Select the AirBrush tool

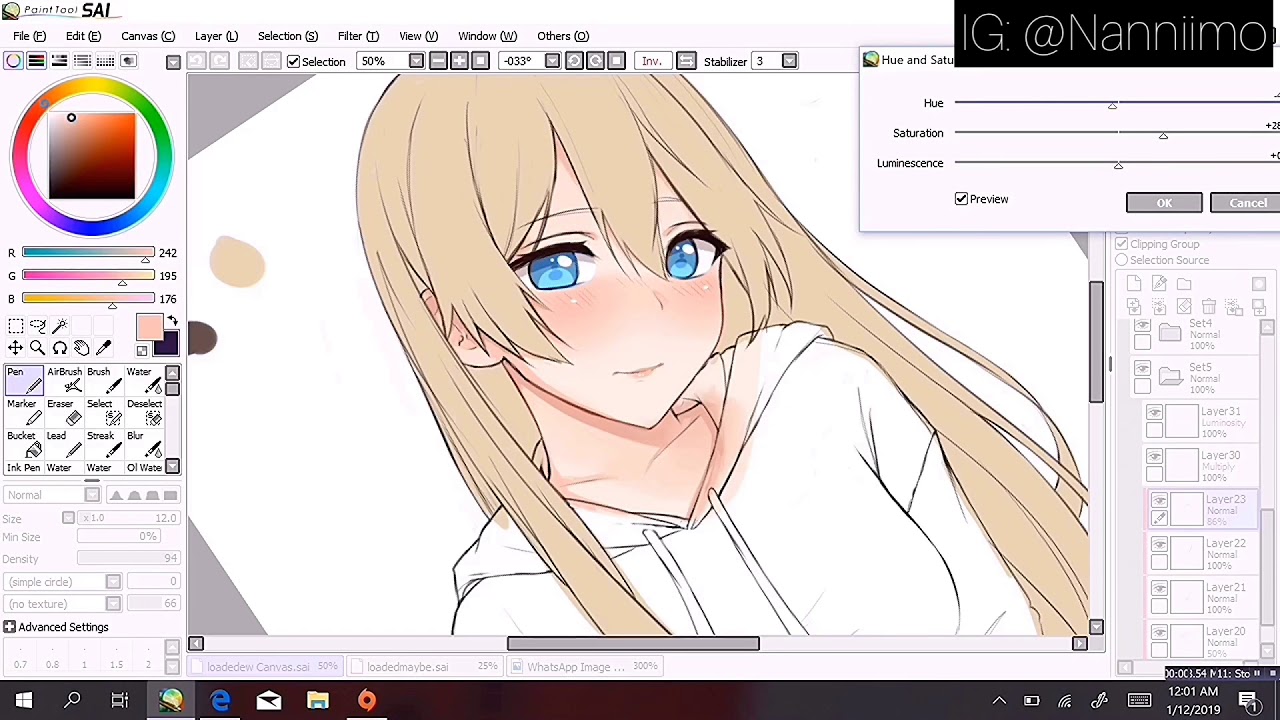[65, 381]
